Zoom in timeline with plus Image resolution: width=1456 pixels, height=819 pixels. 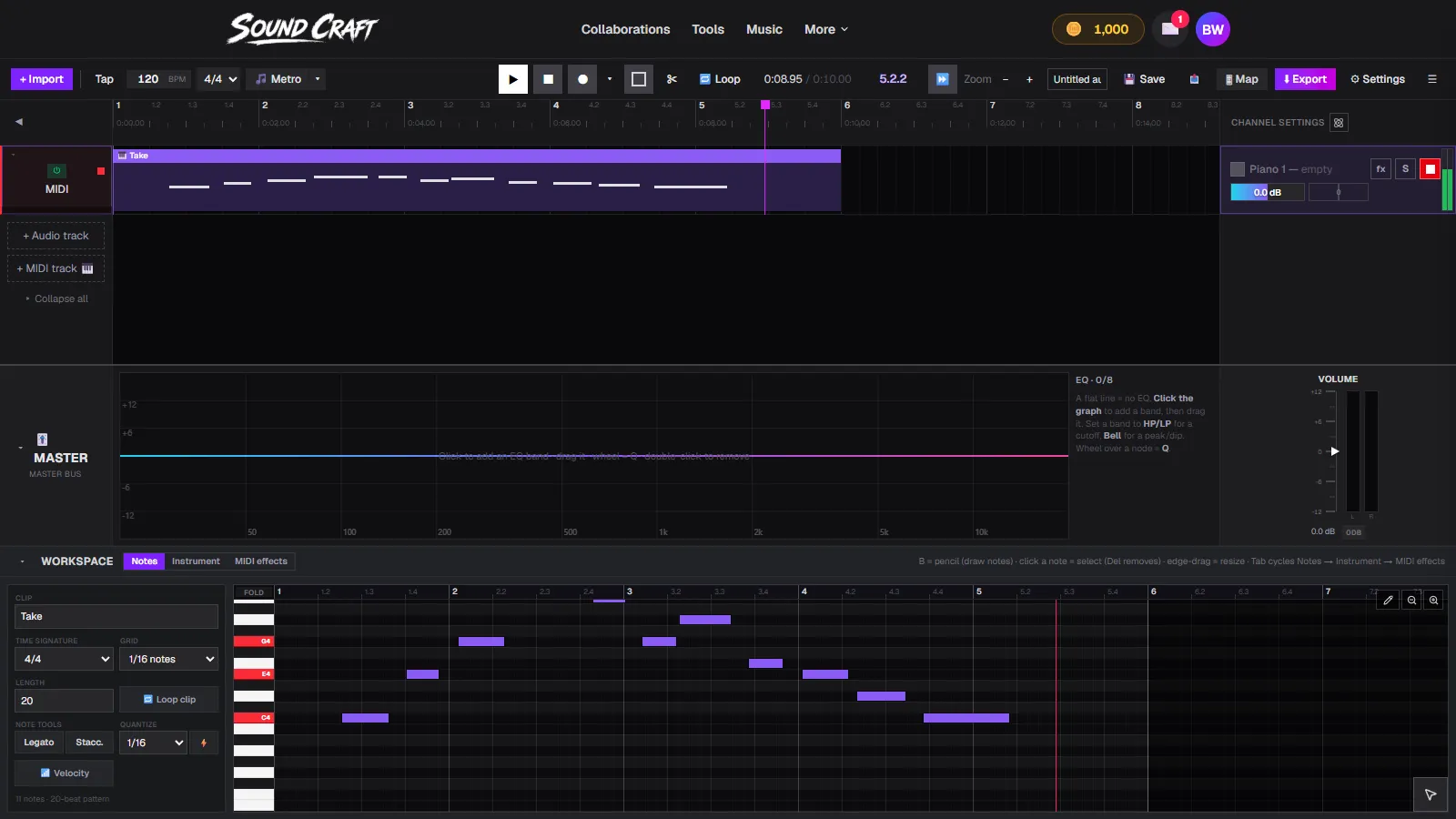1029,79
